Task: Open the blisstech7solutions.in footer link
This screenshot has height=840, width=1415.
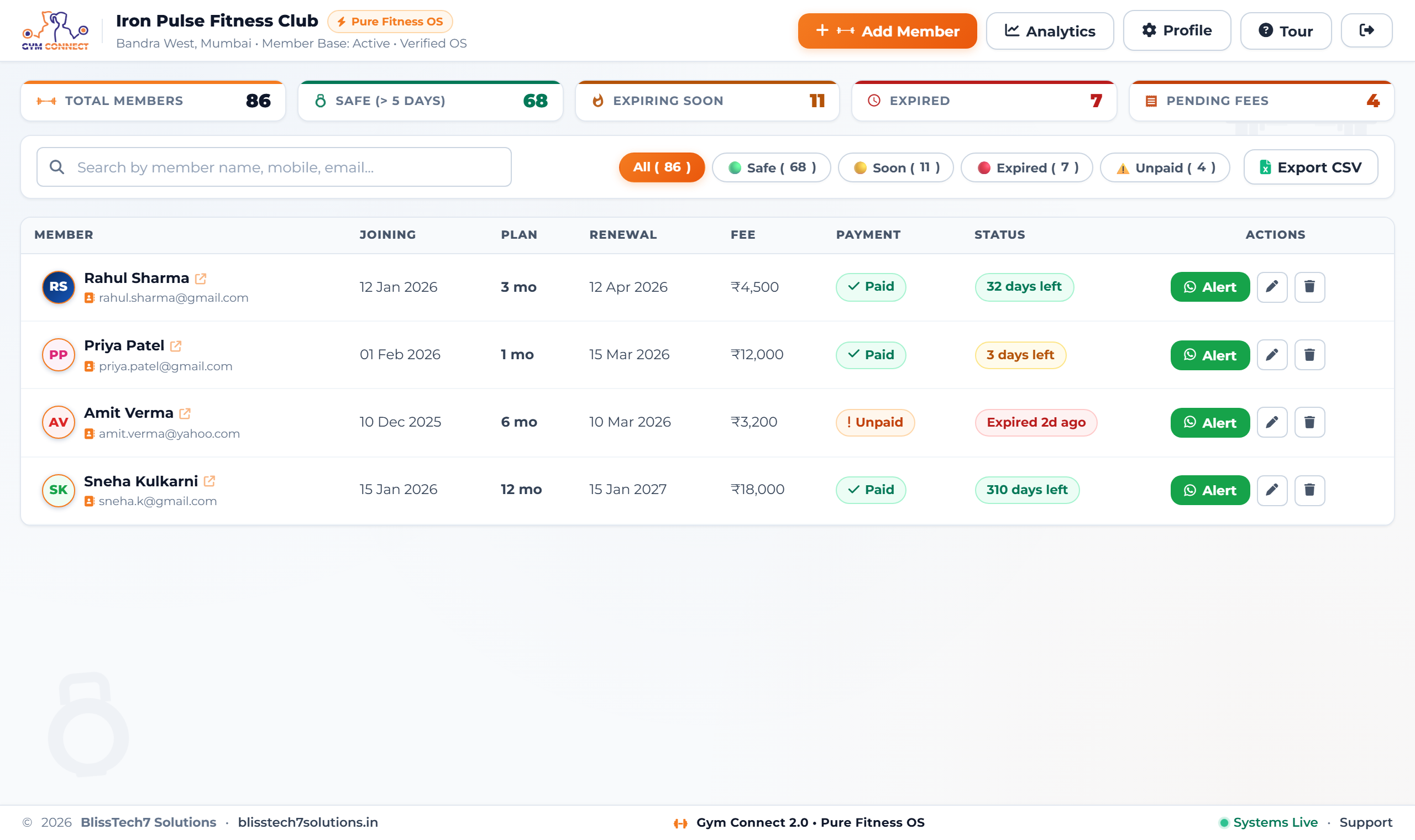Action: coord(308,822)
